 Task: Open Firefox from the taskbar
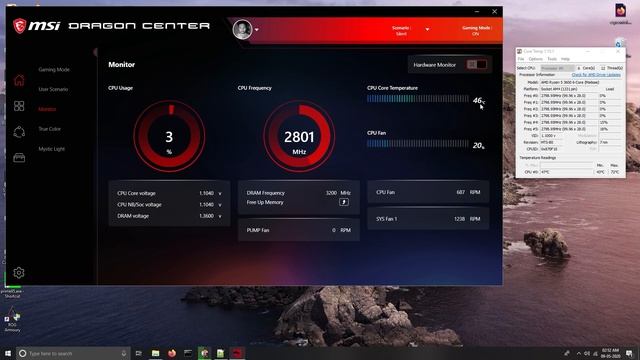coord(172,353)
